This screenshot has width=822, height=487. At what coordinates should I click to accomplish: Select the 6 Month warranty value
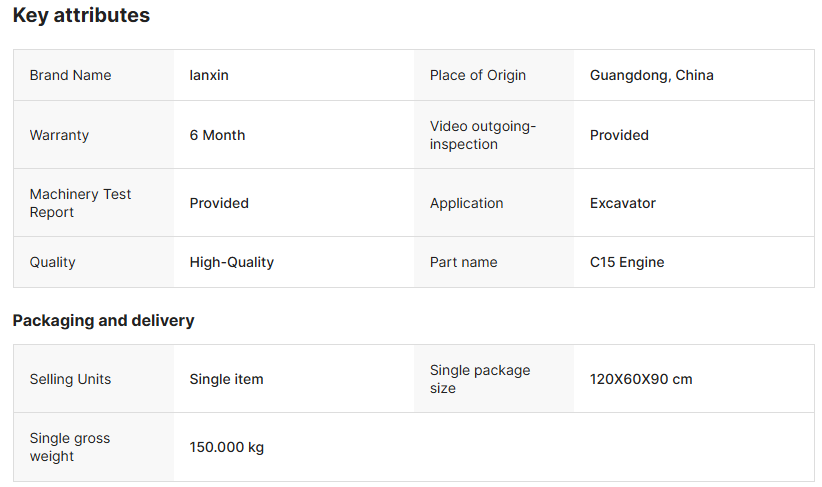point(217,135)
